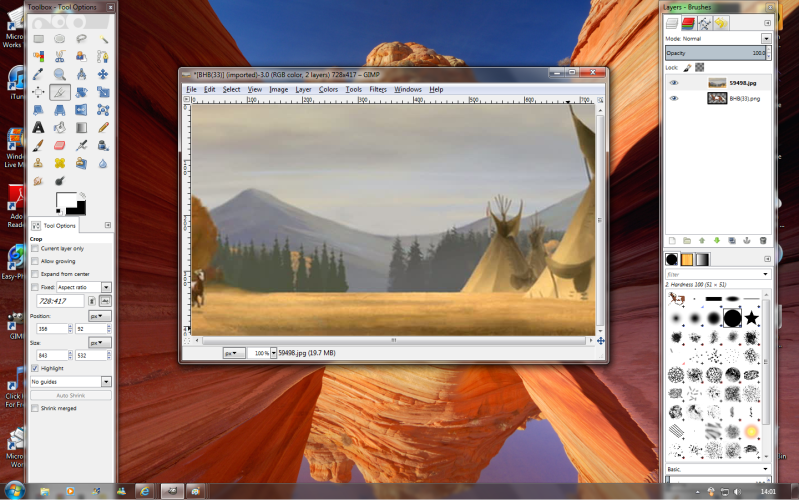Open the brush filter tag dropdown arrow
Viewport: 799px width, 504px height.
tap(765, 275)
